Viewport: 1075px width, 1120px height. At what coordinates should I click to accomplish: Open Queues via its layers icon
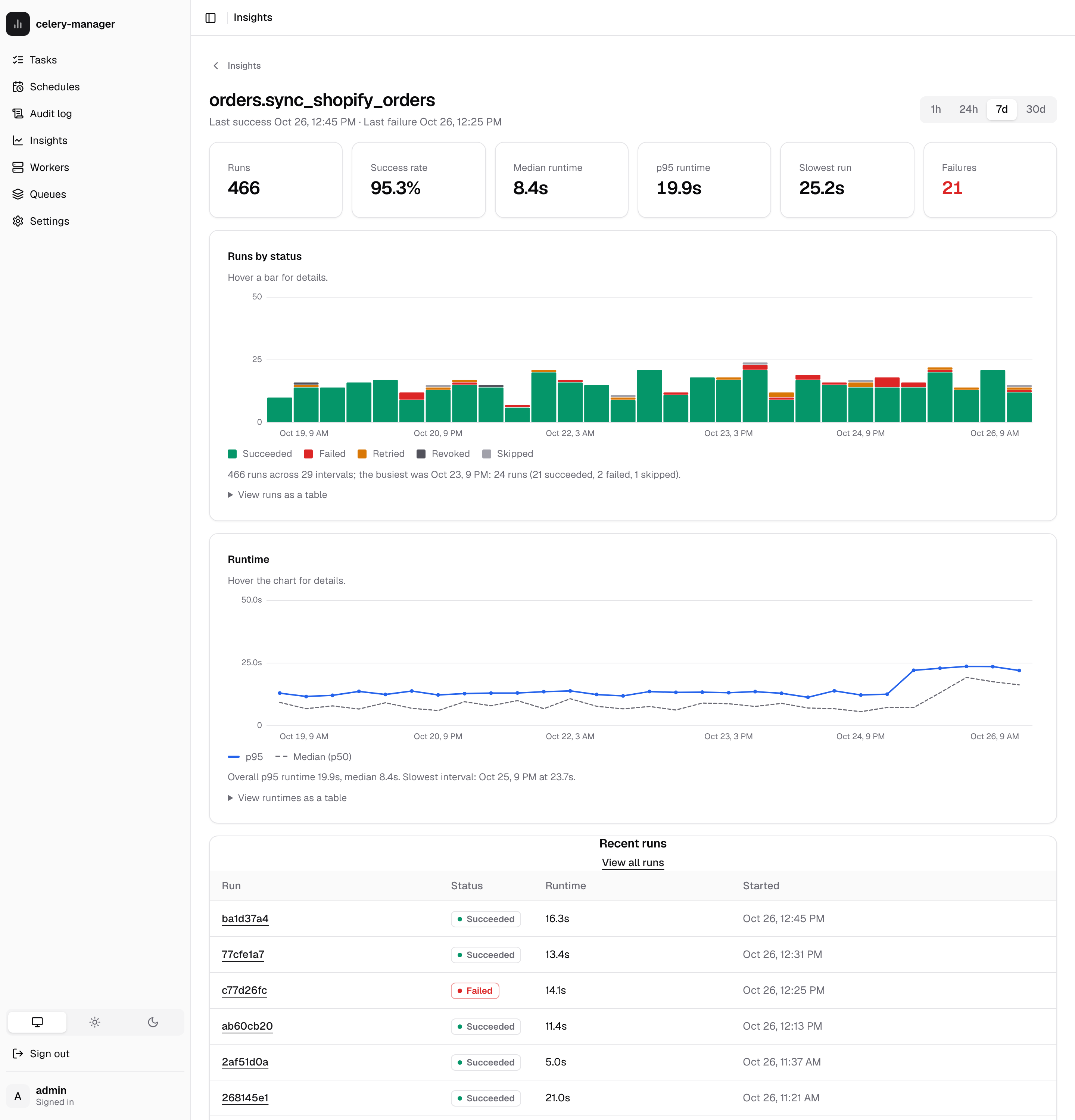click(x=18, y=194)
